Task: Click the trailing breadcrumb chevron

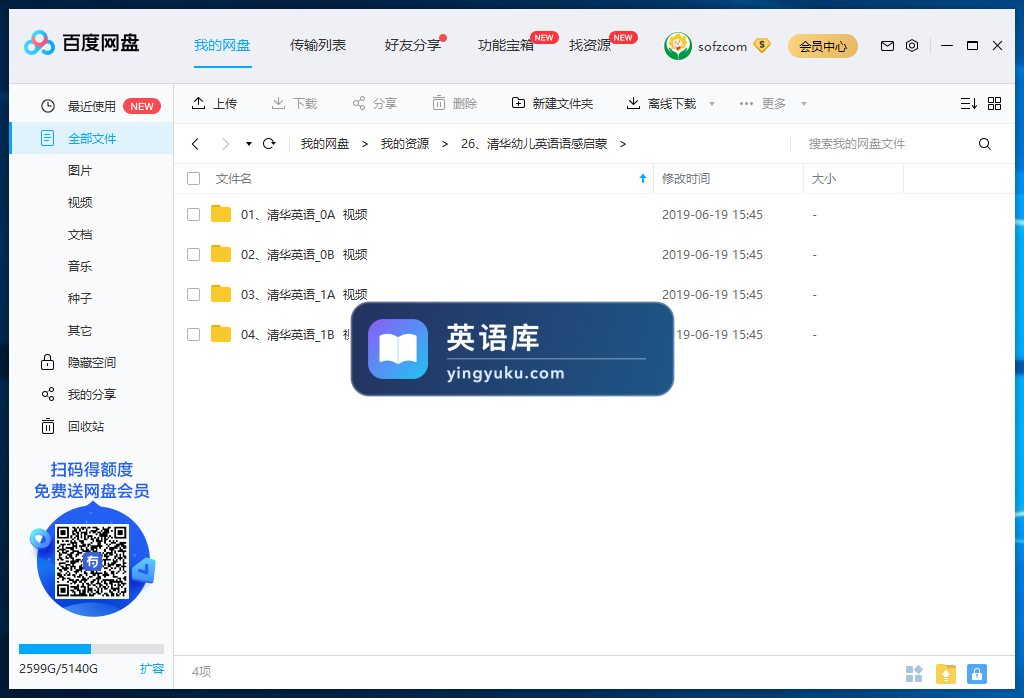Action: coord(622,144)
